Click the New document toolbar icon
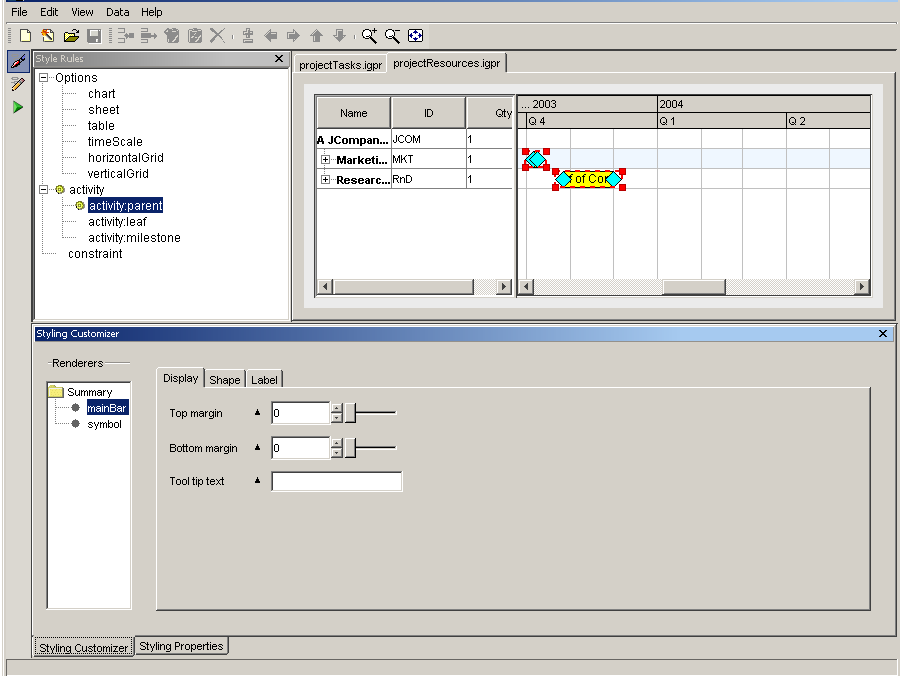This screenshot has width=900, height=676. click(26, 36)
